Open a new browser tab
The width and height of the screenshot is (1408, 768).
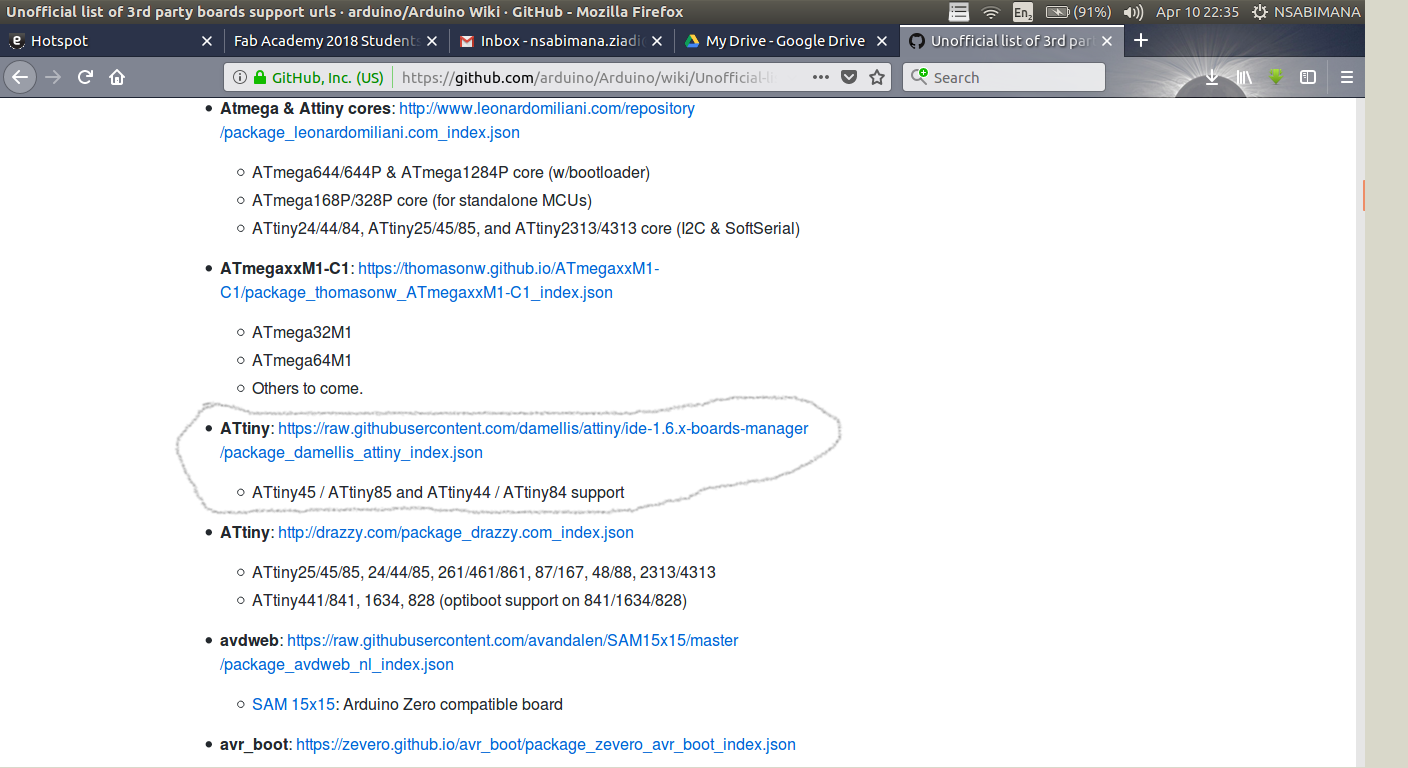[1140, 41]
